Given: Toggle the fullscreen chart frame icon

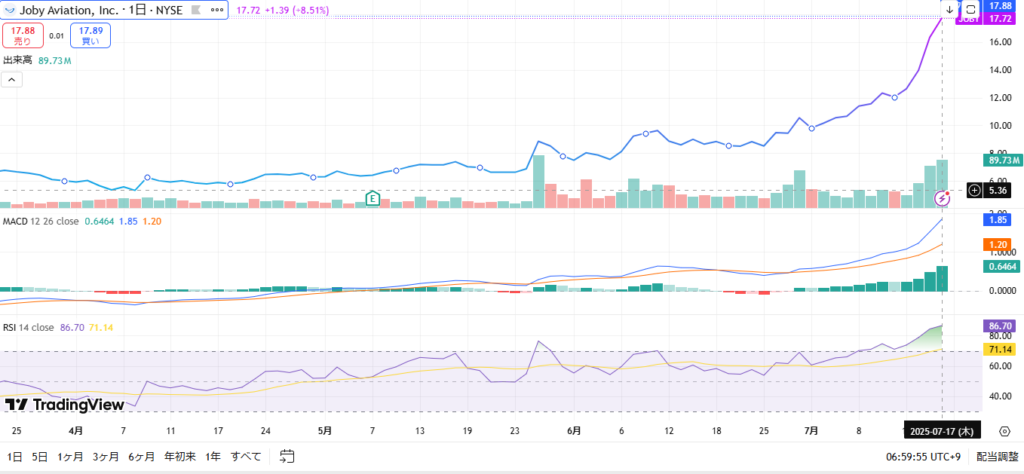Looking at the screenshot, I should pos(971,9).
